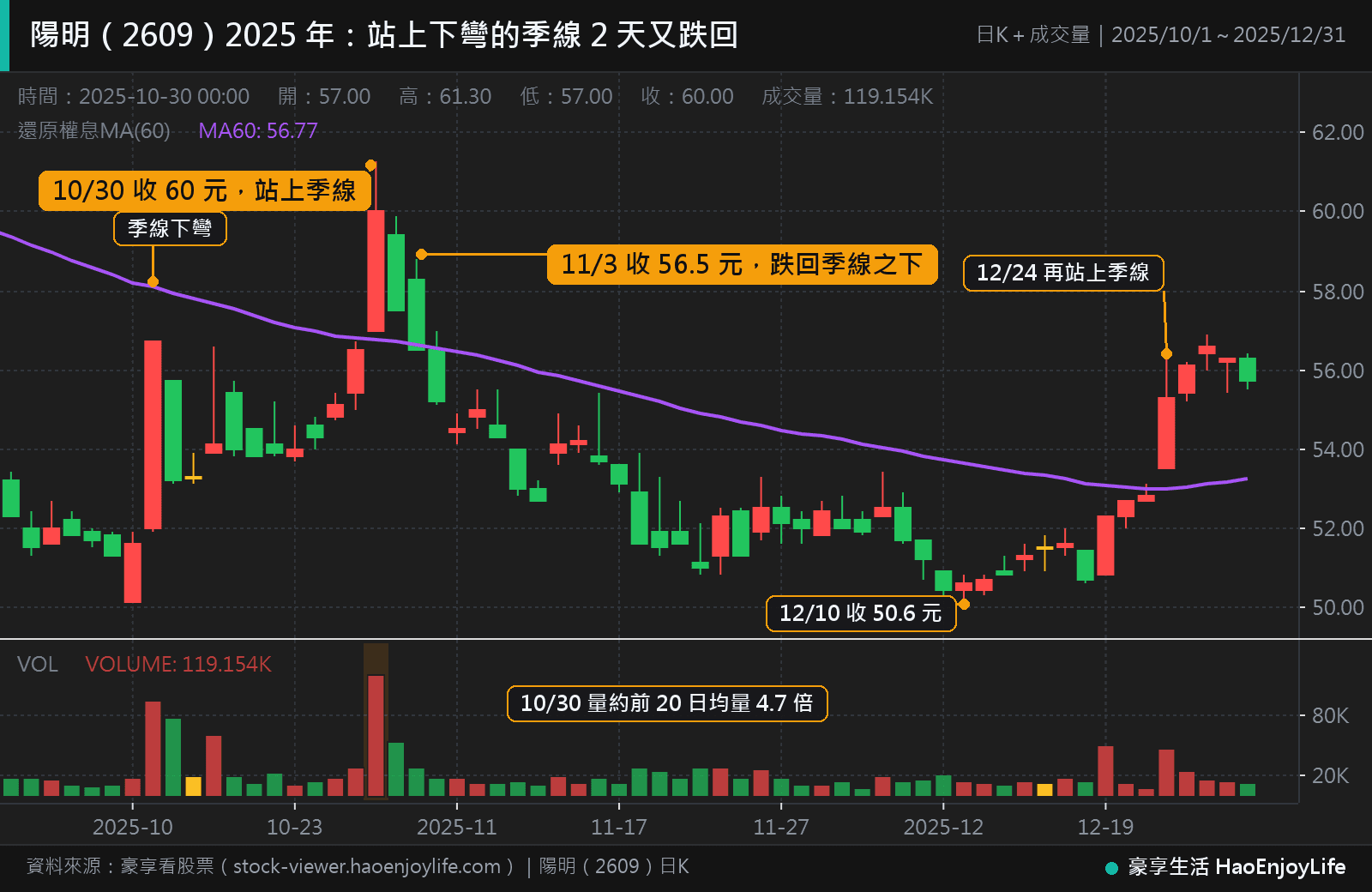
Task: Click the '季線下彎' annotation label
Action: pyautogui.click(x=170, y=228)
